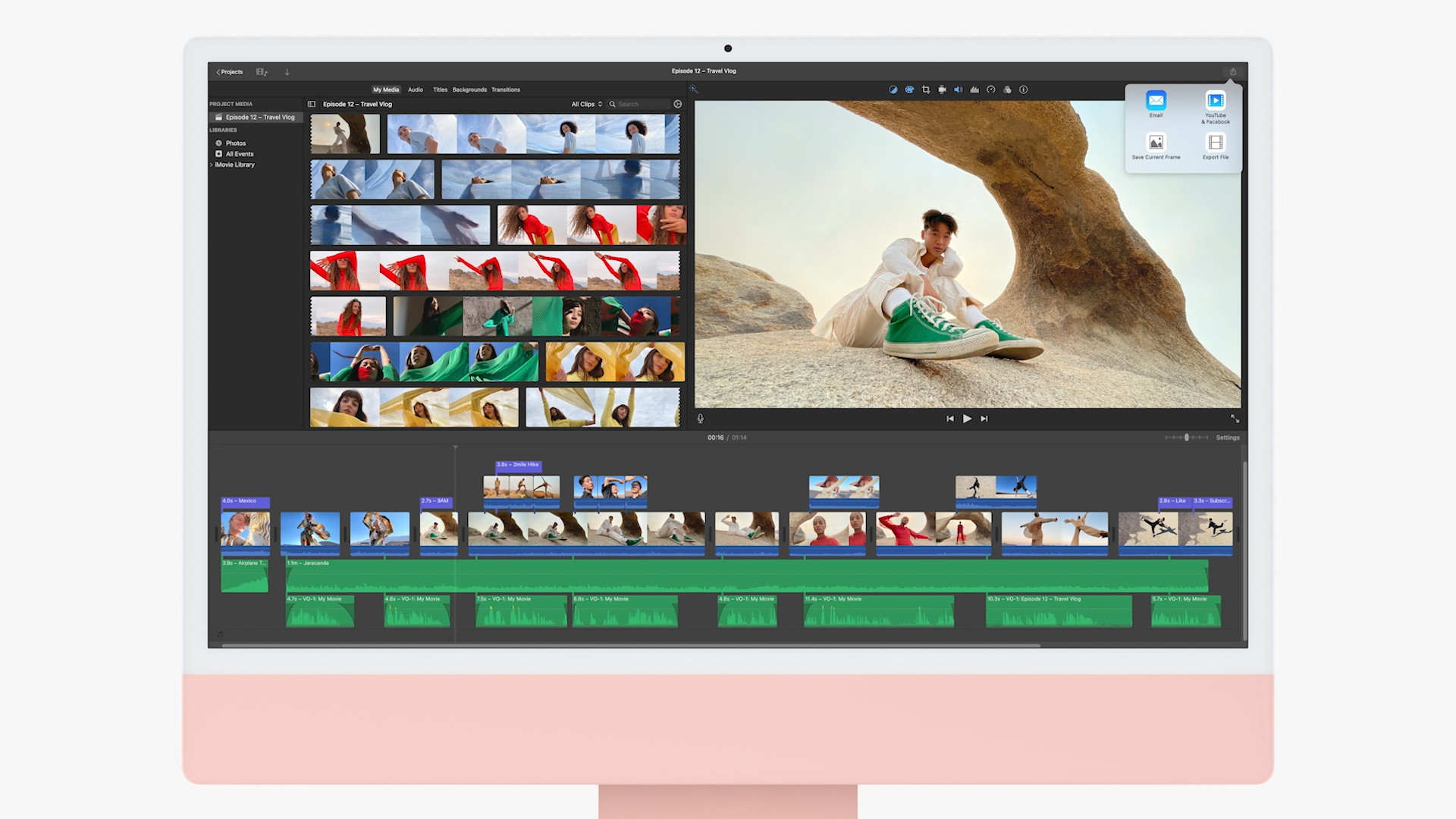
Task: Select the Cropping tool
Action: point(926,89)
